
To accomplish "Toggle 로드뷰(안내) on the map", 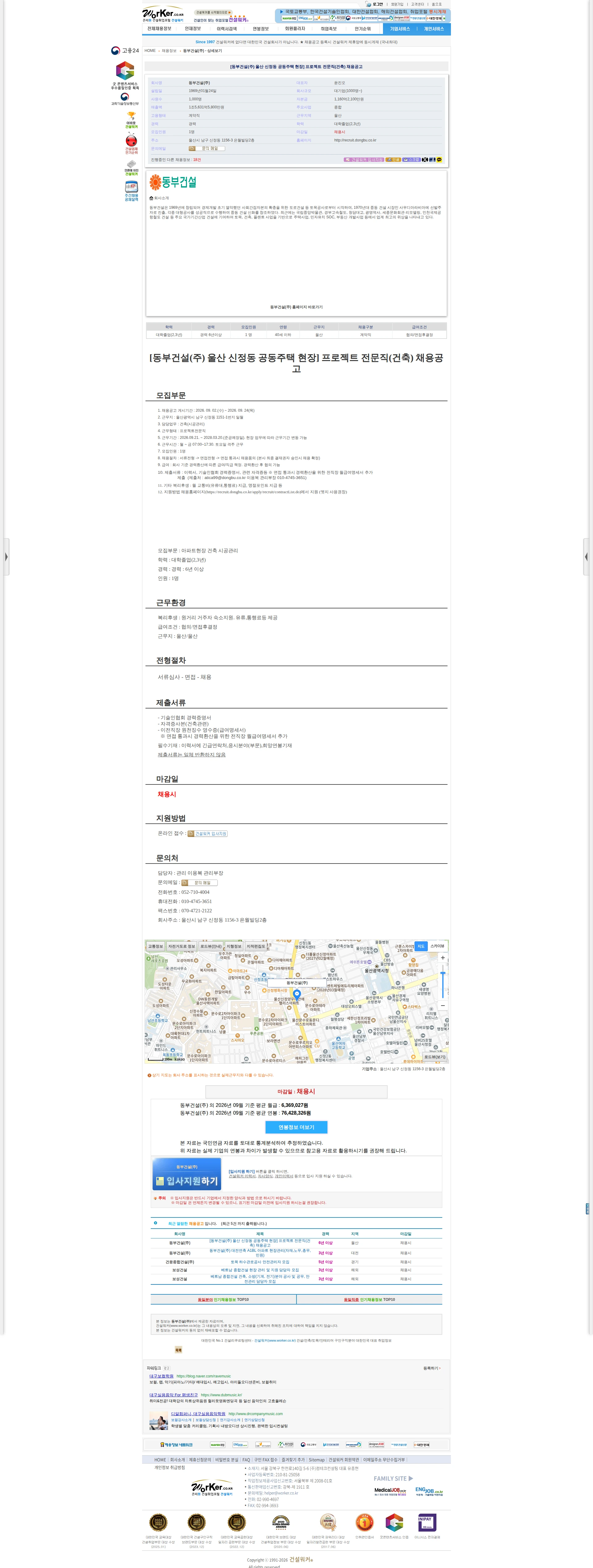I will [x=211, y=946].
